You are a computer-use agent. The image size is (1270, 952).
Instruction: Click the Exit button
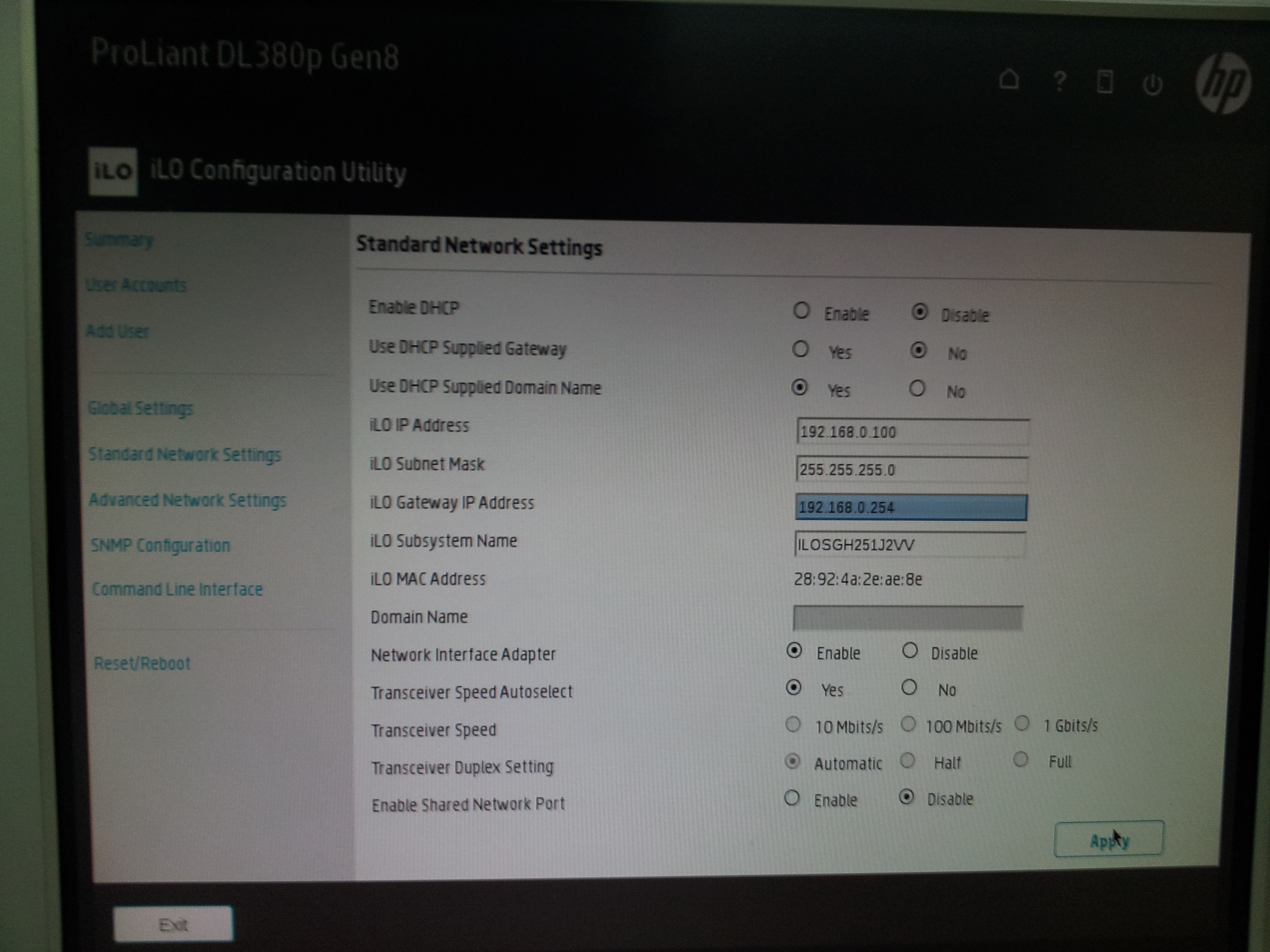173,924
